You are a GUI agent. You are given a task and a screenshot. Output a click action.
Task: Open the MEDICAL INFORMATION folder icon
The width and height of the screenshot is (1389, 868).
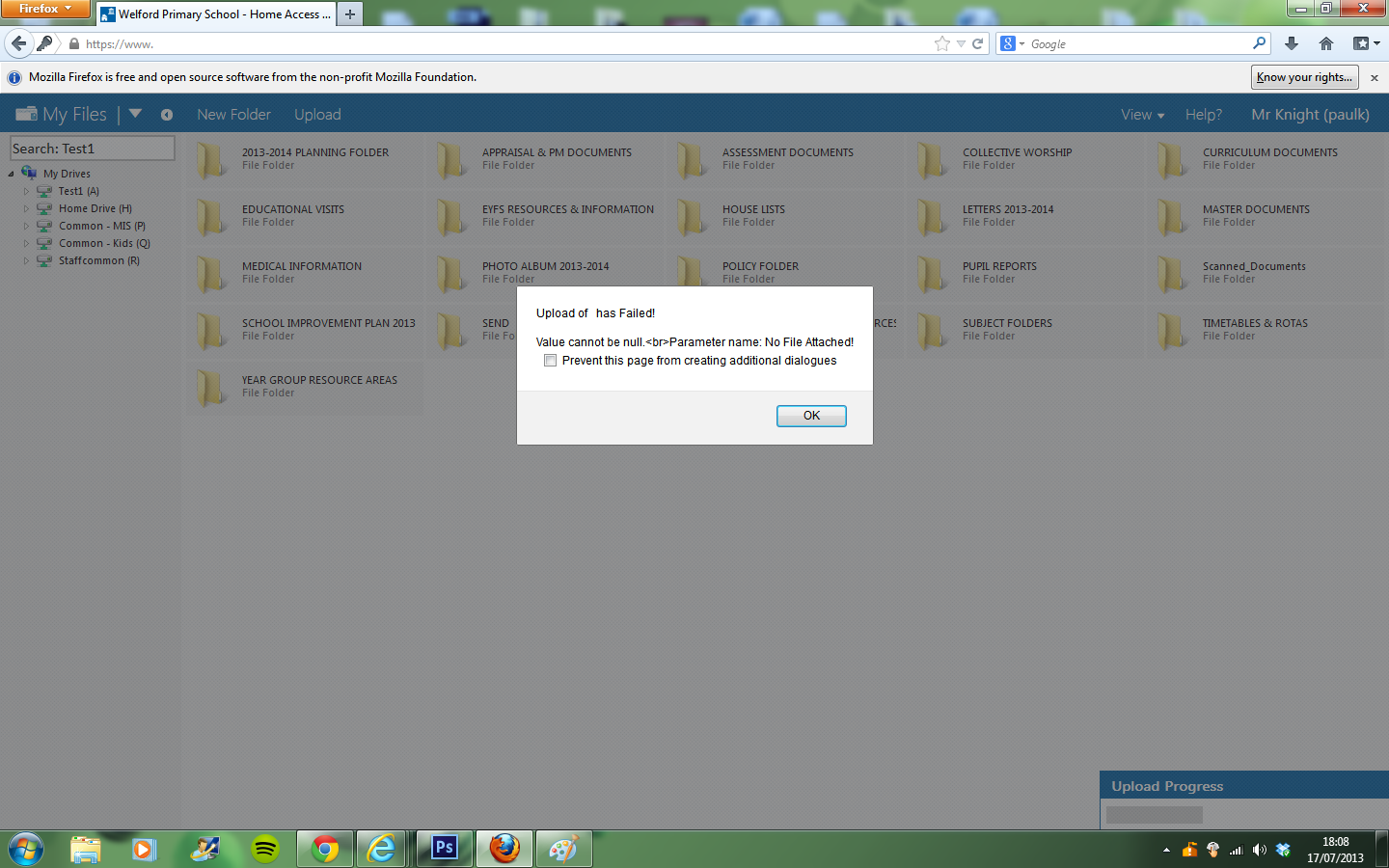point(210,274)
